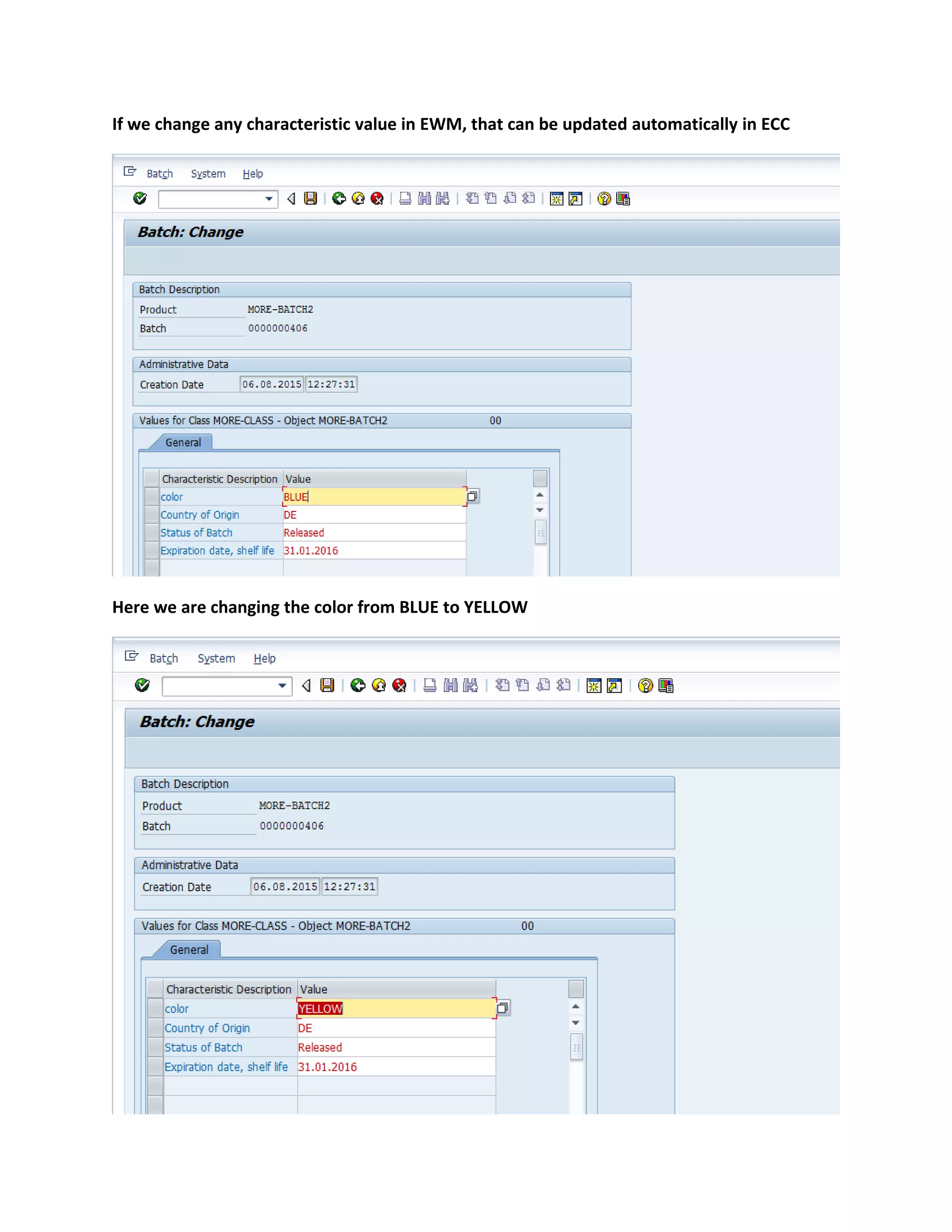Click the Save icon in the top toolbar
Screen dimensions: 952x1232
(310, 199)
